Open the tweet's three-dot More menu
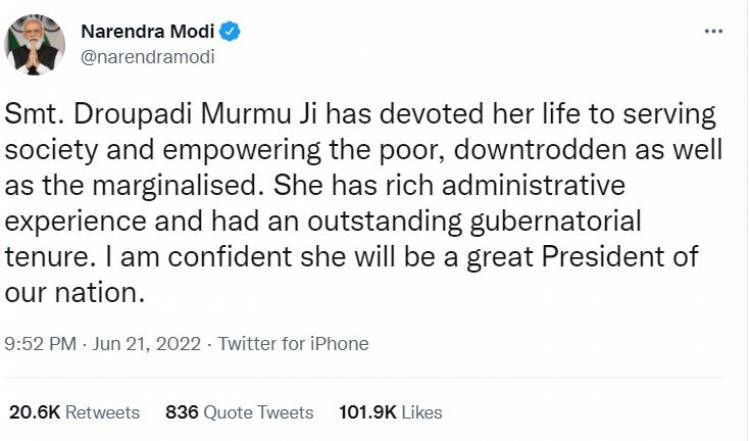This screenshot has height=441, width=750. click(713, 31)
